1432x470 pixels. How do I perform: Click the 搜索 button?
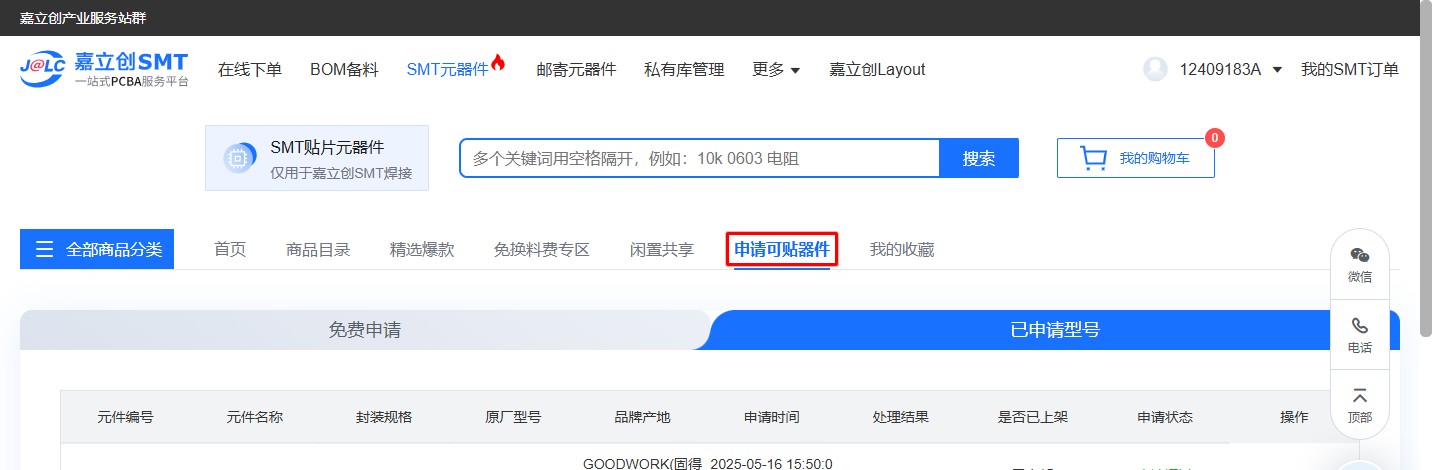(x=979, y=158)
